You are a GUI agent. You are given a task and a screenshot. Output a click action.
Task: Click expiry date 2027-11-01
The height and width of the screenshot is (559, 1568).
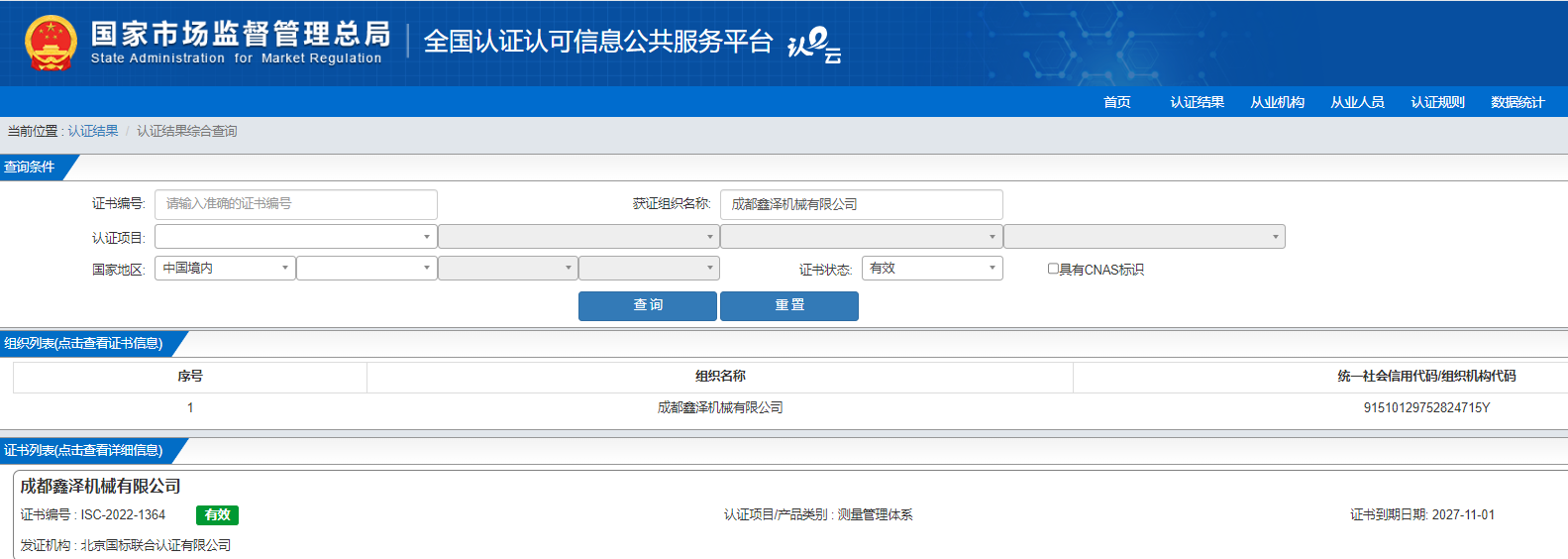pos(1463,515)
